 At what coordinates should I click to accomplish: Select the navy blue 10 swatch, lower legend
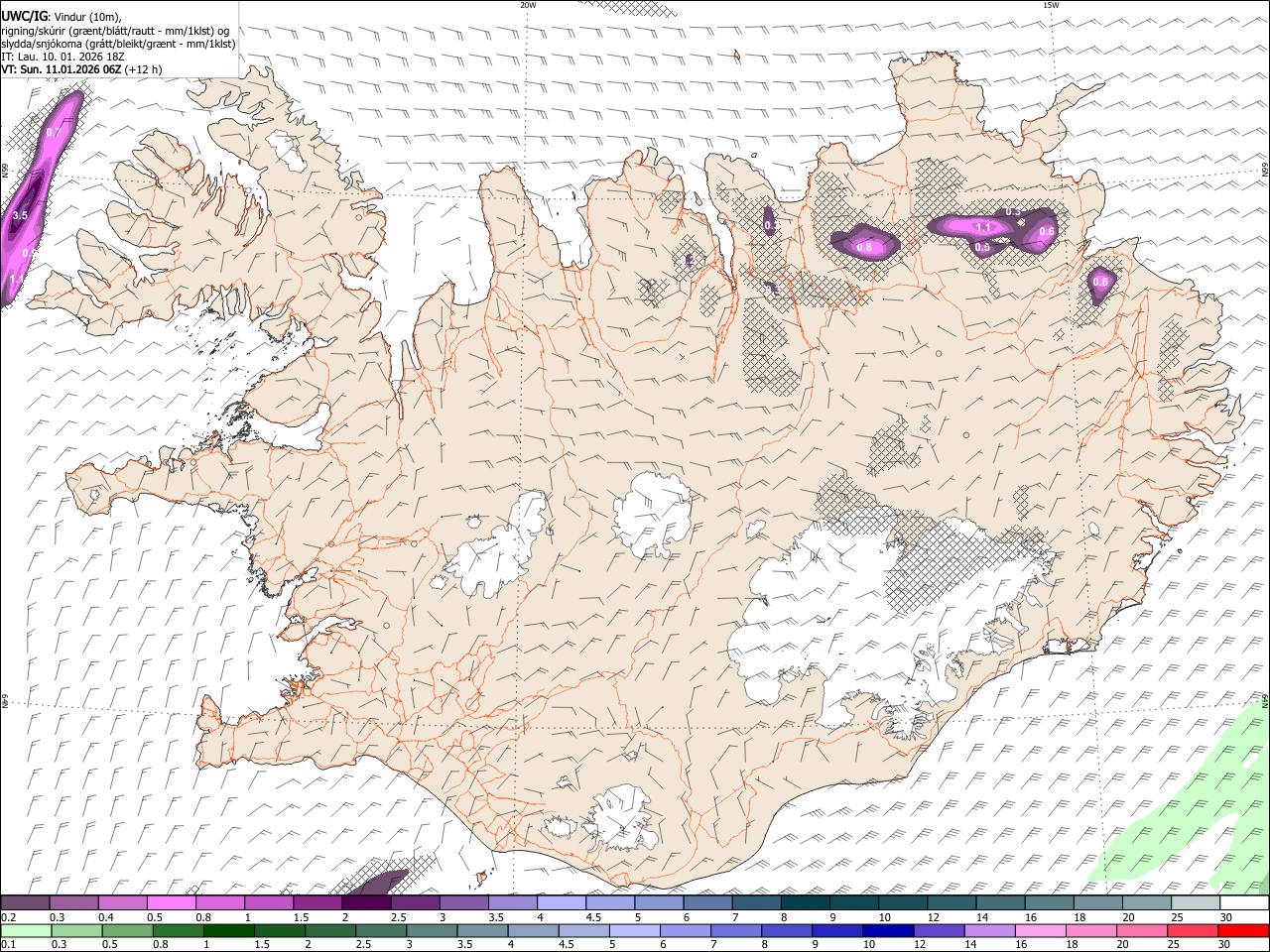coord(887,930)
